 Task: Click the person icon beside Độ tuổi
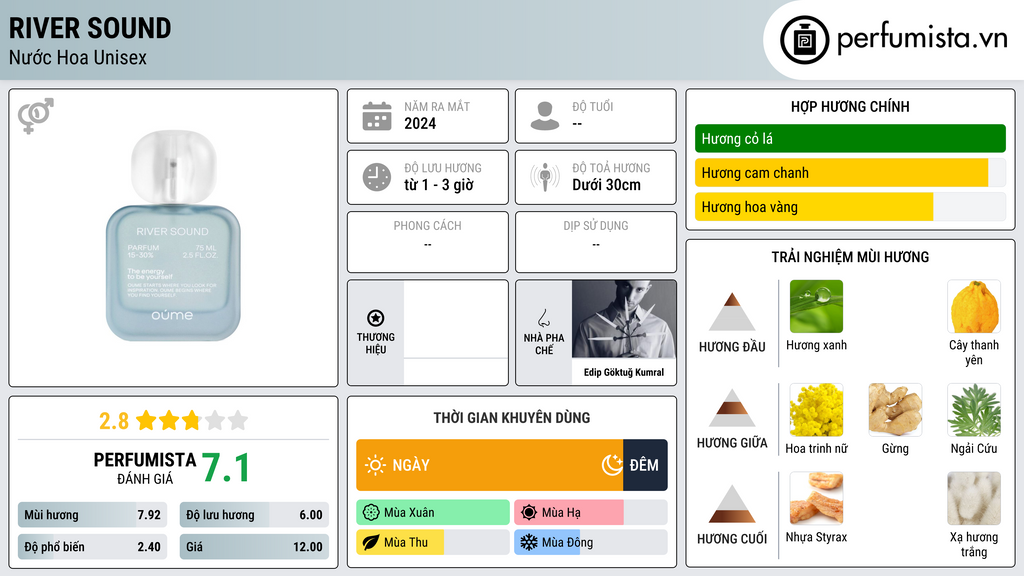click(545, 116)
